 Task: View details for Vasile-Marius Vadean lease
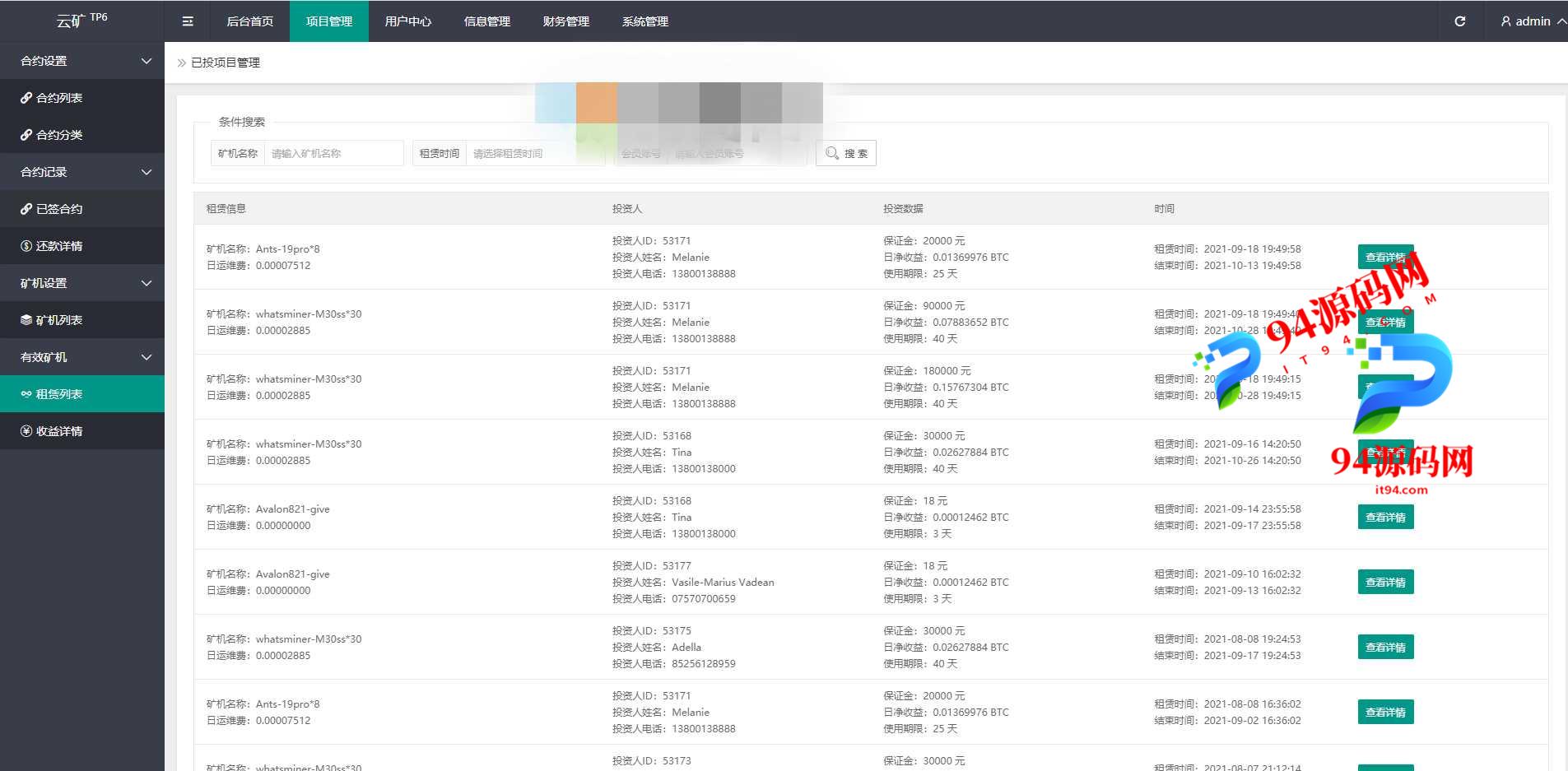1385,582
